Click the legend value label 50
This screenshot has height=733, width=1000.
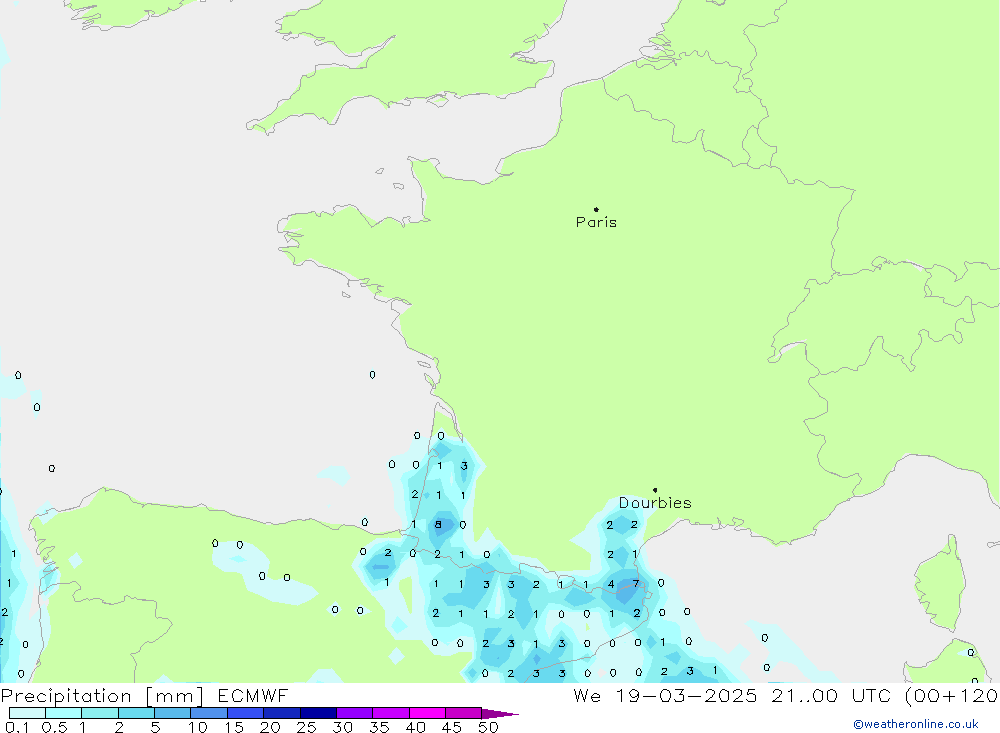point(488,727)
